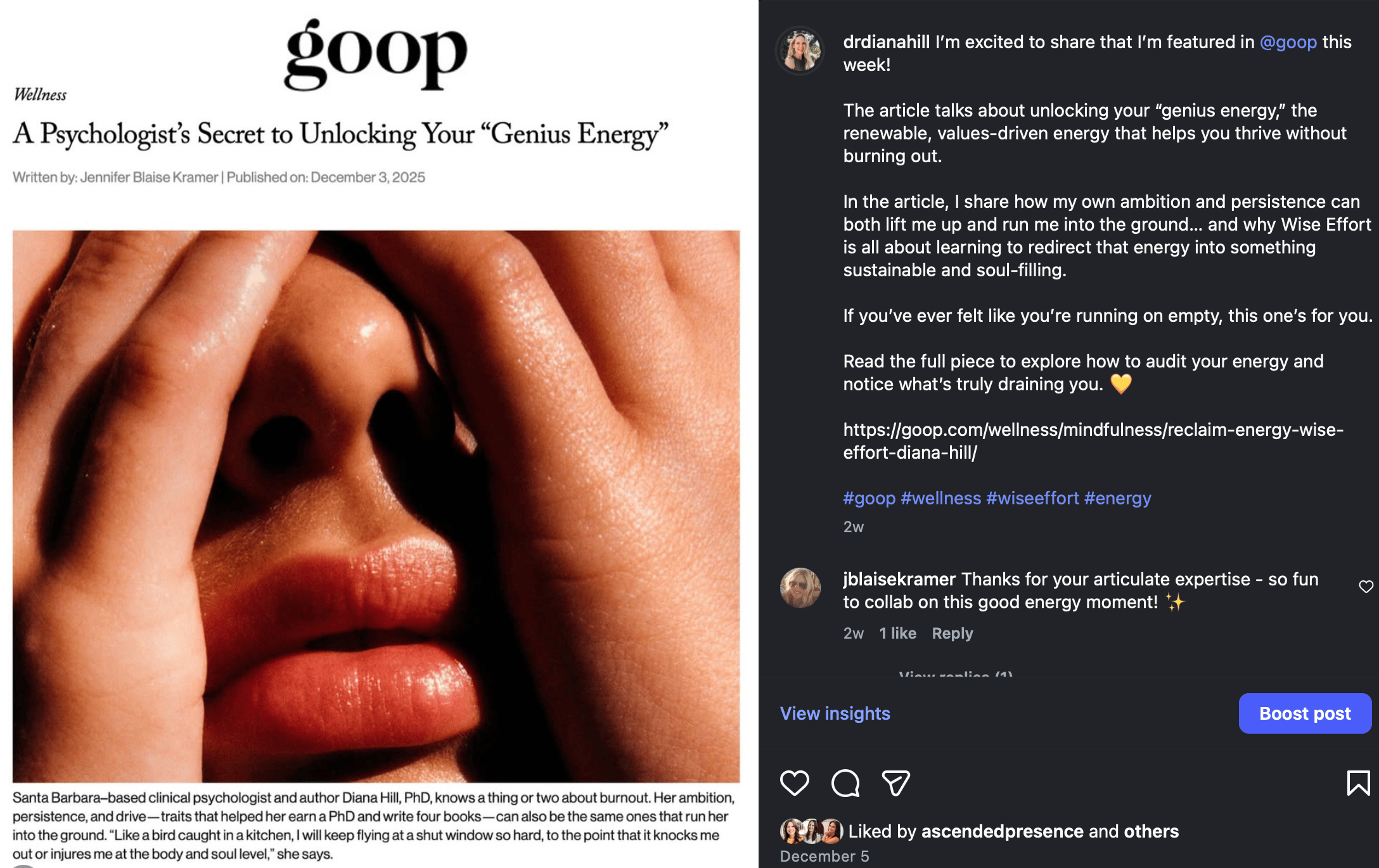Image resolution: width=1379 pixels, height=868 pixels.
Task: Open the @goop mention
Action: point(1288,42)
